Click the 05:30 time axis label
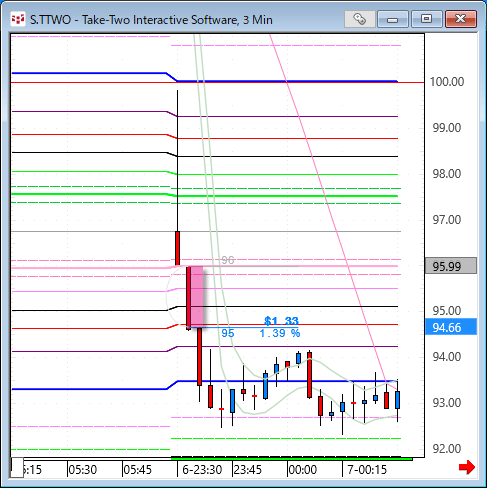The height and width of the screenshot is (488, 487). (x=83, y=470)
